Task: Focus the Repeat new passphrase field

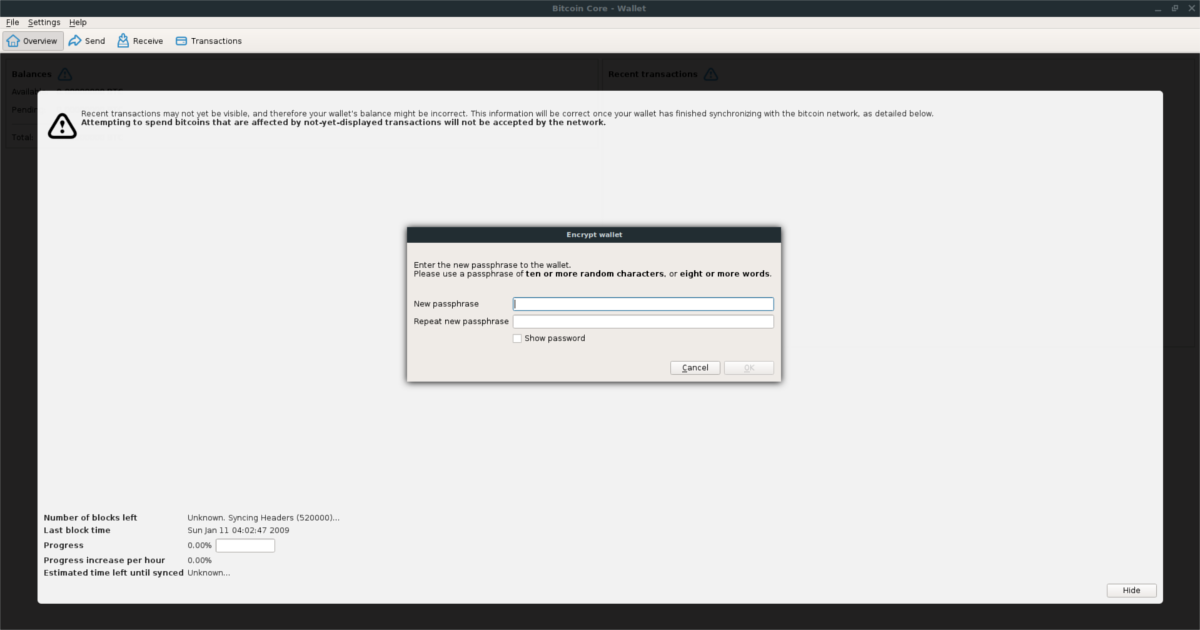Action: [x=643, y=322]
